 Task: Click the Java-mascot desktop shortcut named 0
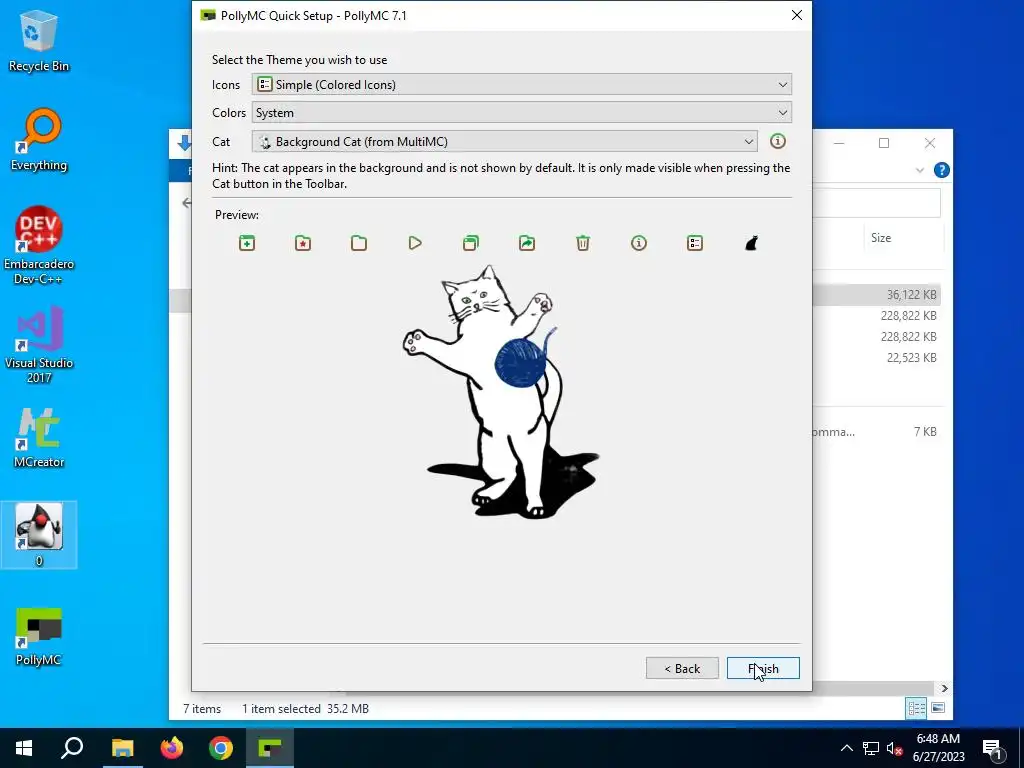tap(39, 535)
